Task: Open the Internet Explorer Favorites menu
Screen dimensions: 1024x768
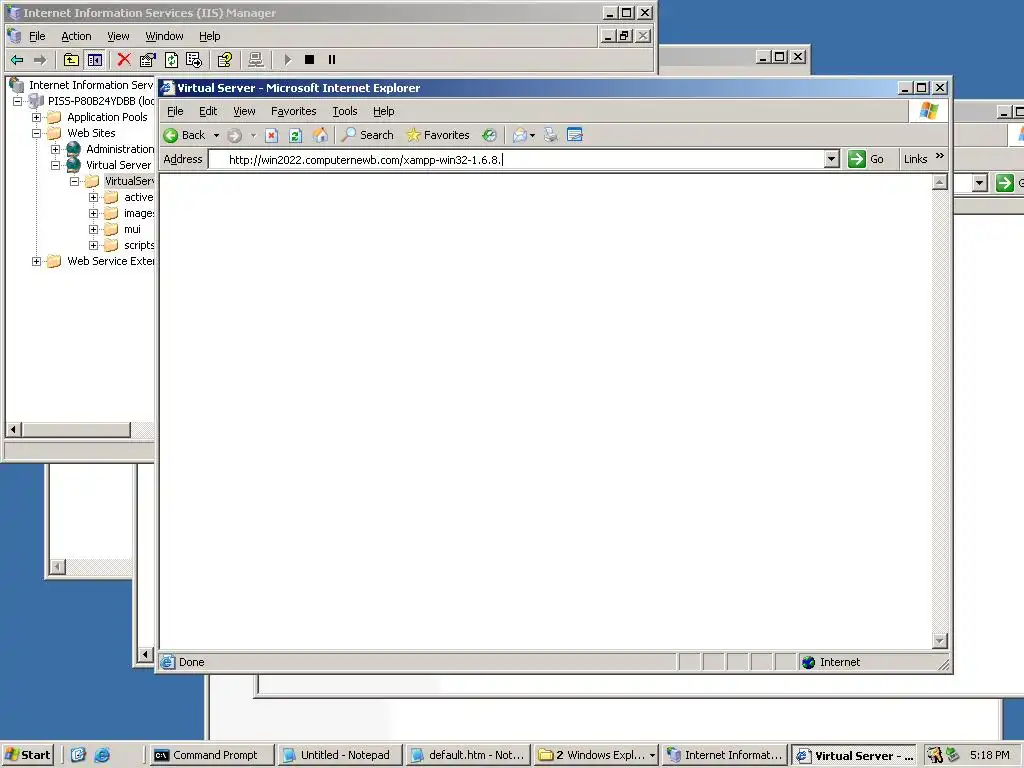Action: pos(293,111)
